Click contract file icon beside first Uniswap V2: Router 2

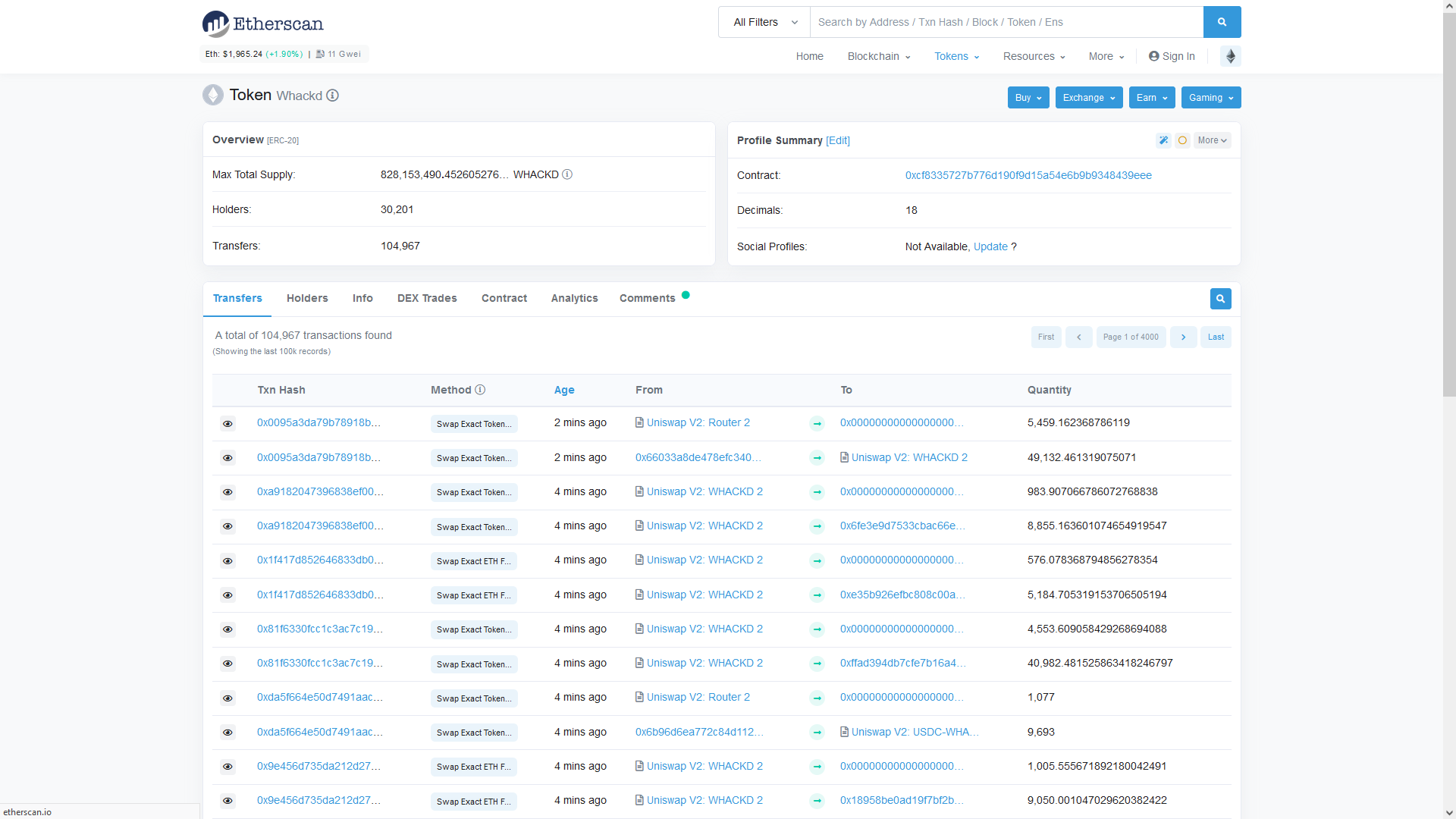tap(639, 422)
